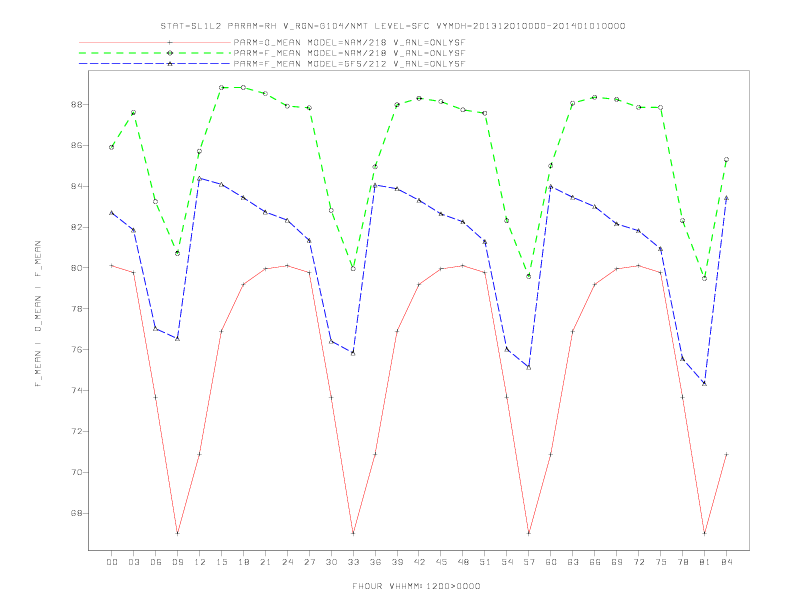
Task: Click the x-axis tick label 15
Action: point(221,562)
